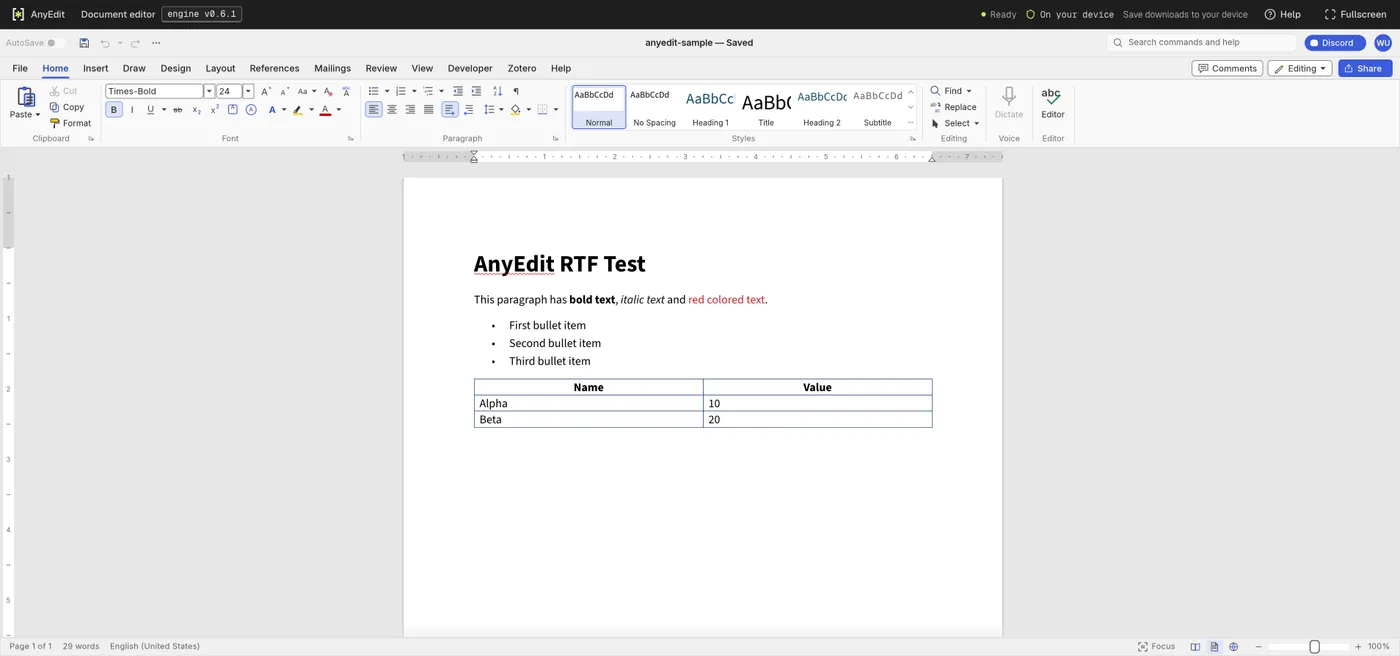
Task: Click the Paste clipboard icon
Action: tap(26, 97)
